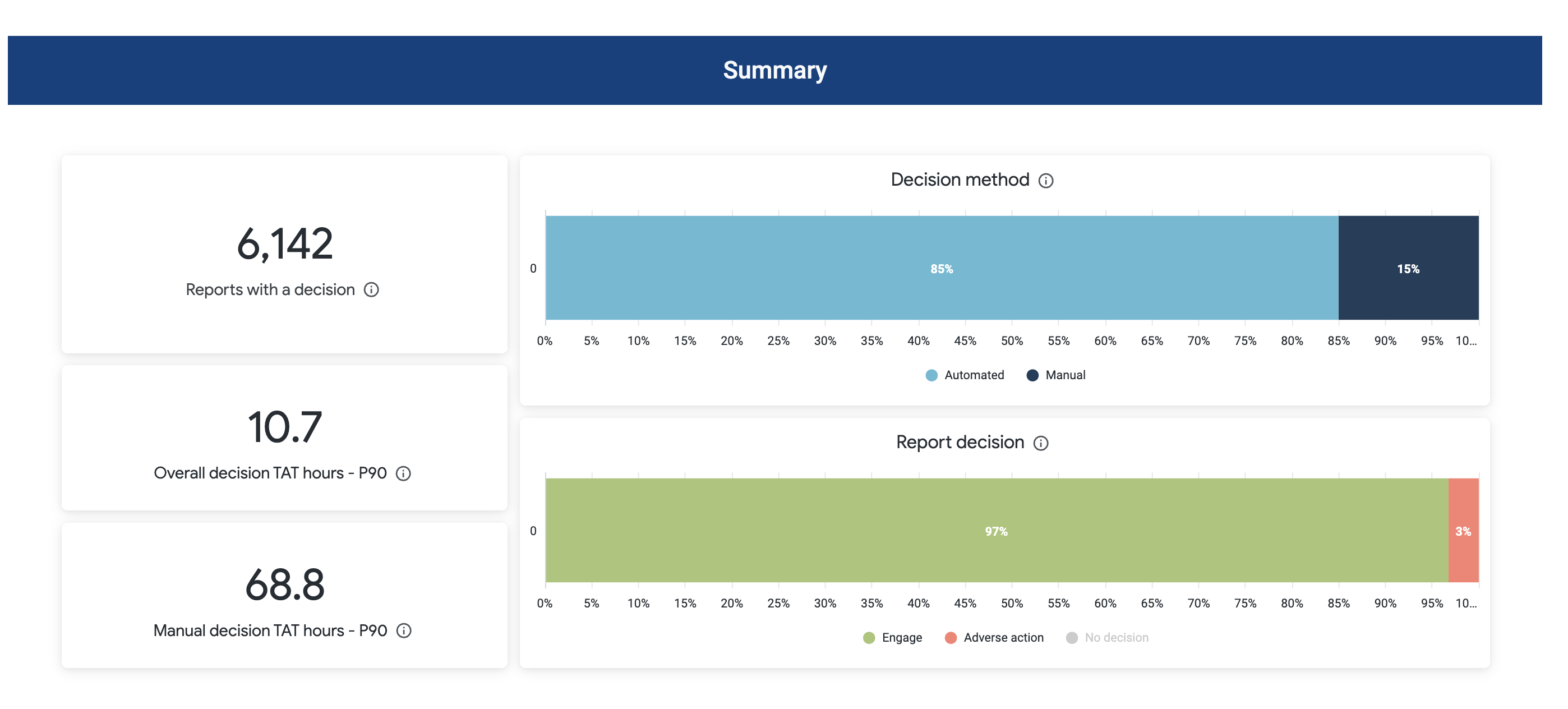Toggle the Manual legend series
The image size is (1568, 709).
(1065, 375)
